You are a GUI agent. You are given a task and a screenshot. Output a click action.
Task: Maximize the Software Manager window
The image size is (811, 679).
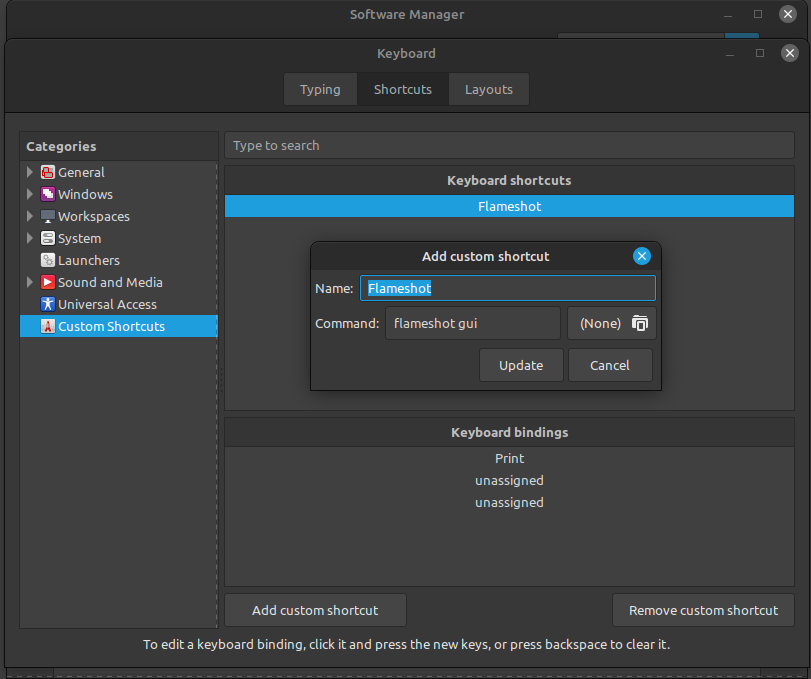pos(758,14)
